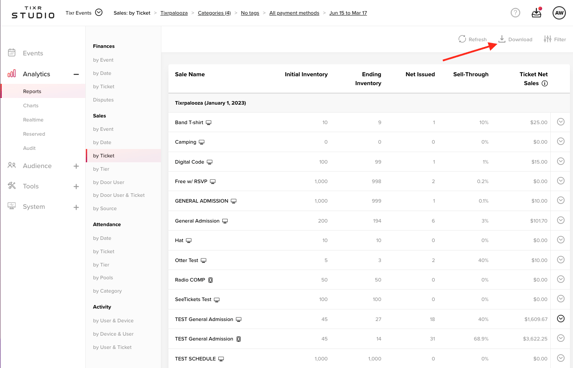
Task: Click the mobile icon beside Radio COMP
Action: pyautogui.click(x=210, y=280)
